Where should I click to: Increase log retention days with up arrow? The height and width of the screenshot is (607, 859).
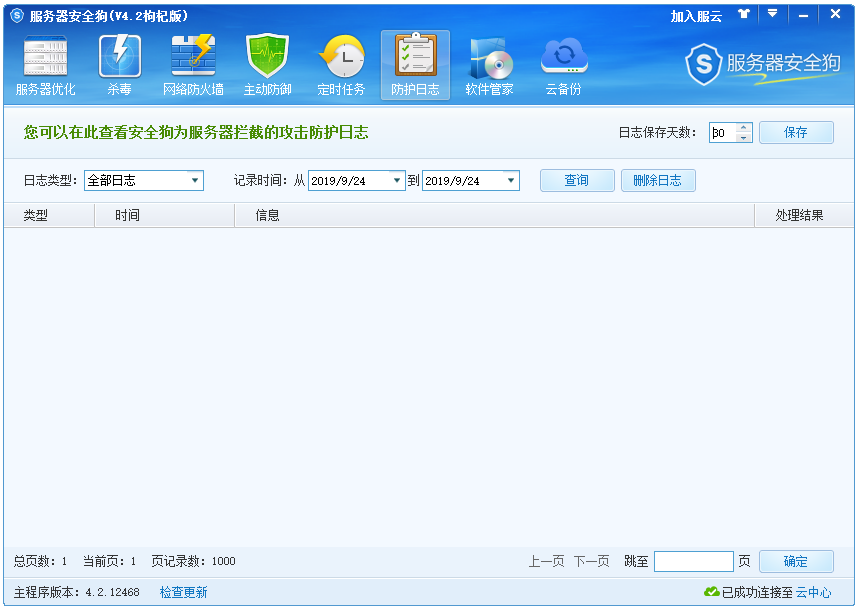click(743, 127)
